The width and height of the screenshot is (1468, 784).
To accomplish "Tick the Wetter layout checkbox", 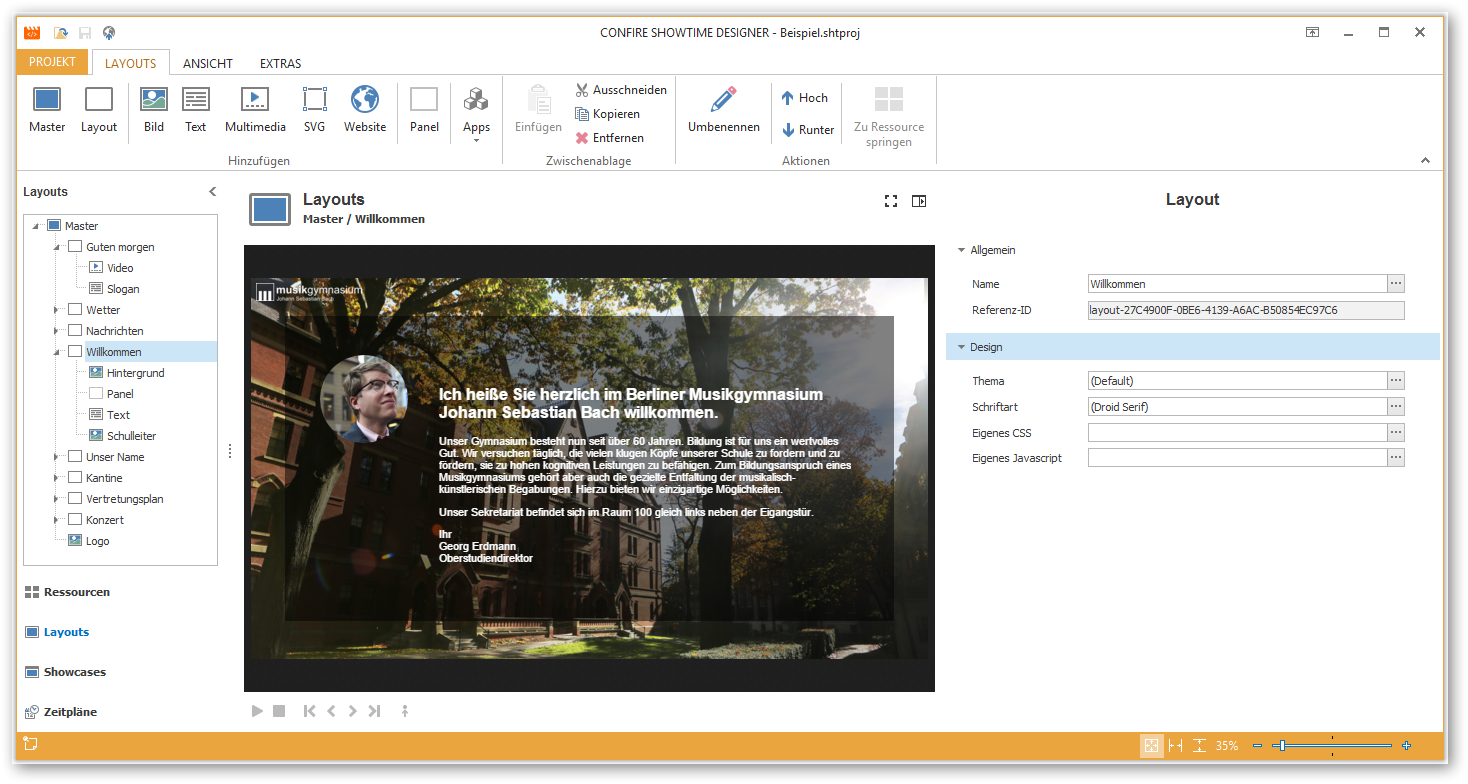I will pos(75,310).
